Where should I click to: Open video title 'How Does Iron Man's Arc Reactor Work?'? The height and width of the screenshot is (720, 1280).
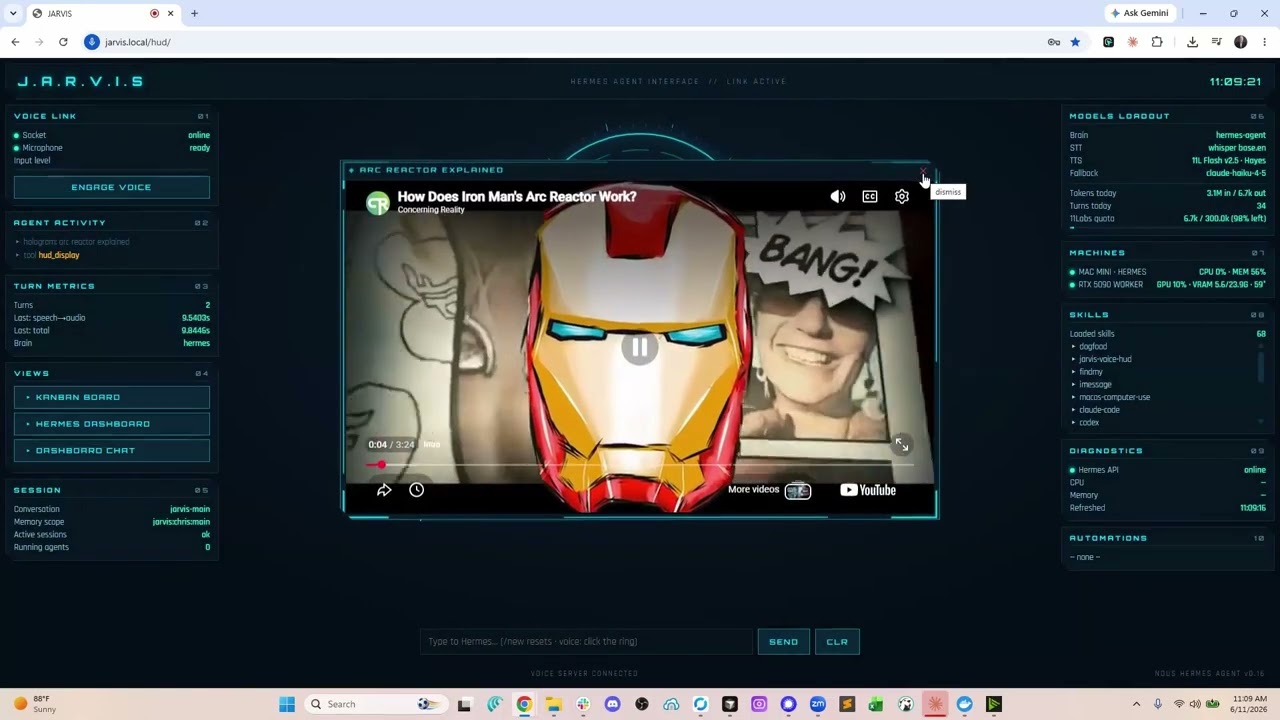(x=517, y=196)
